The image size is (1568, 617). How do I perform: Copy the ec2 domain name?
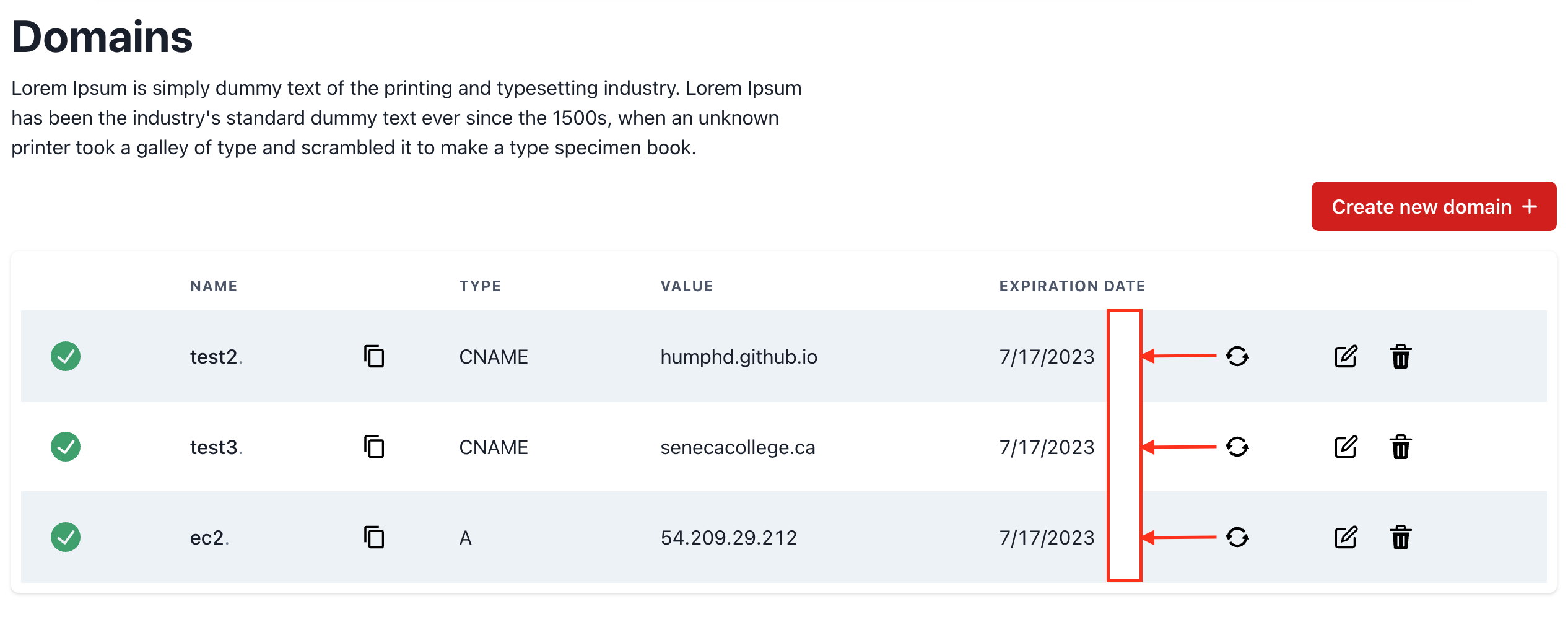coord(375,538)
